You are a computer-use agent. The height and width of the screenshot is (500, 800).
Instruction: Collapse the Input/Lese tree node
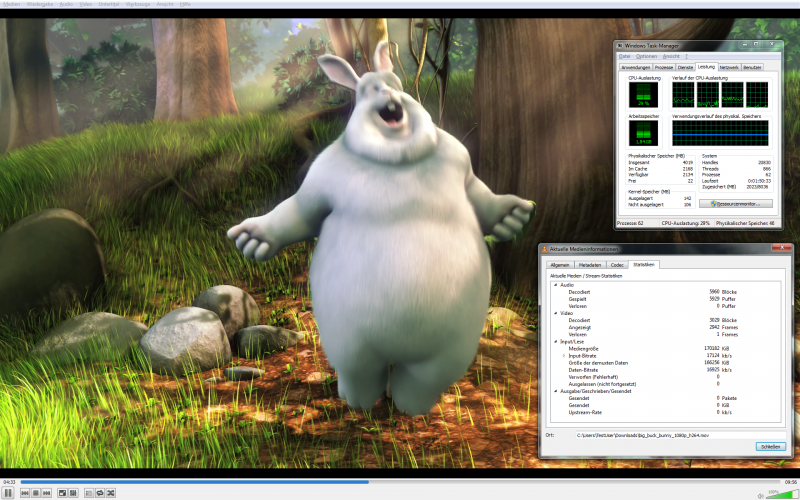pos(556,341)
